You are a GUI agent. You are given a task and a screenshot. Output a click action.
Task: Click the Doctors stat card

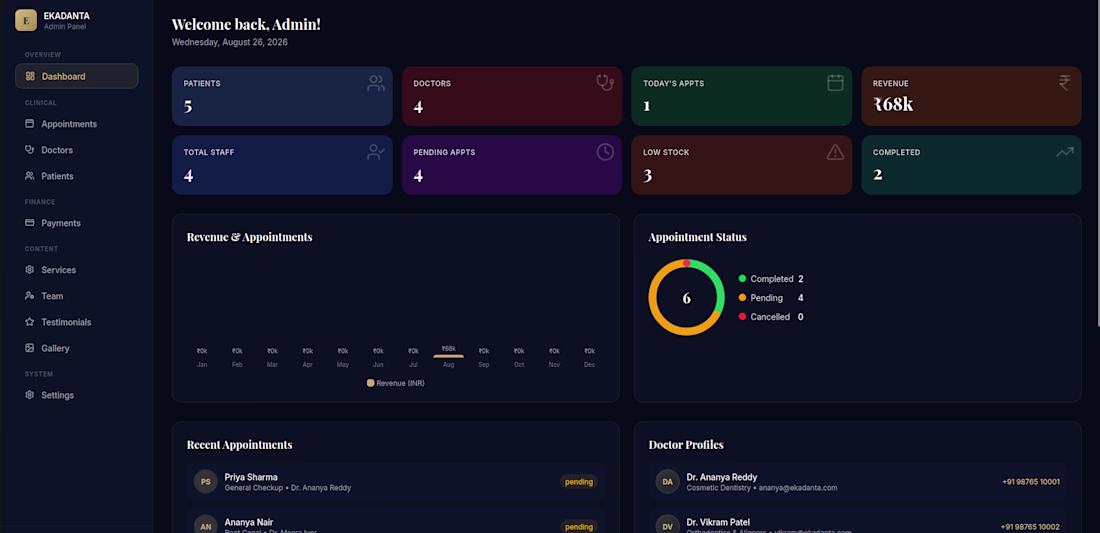[512, 96]
